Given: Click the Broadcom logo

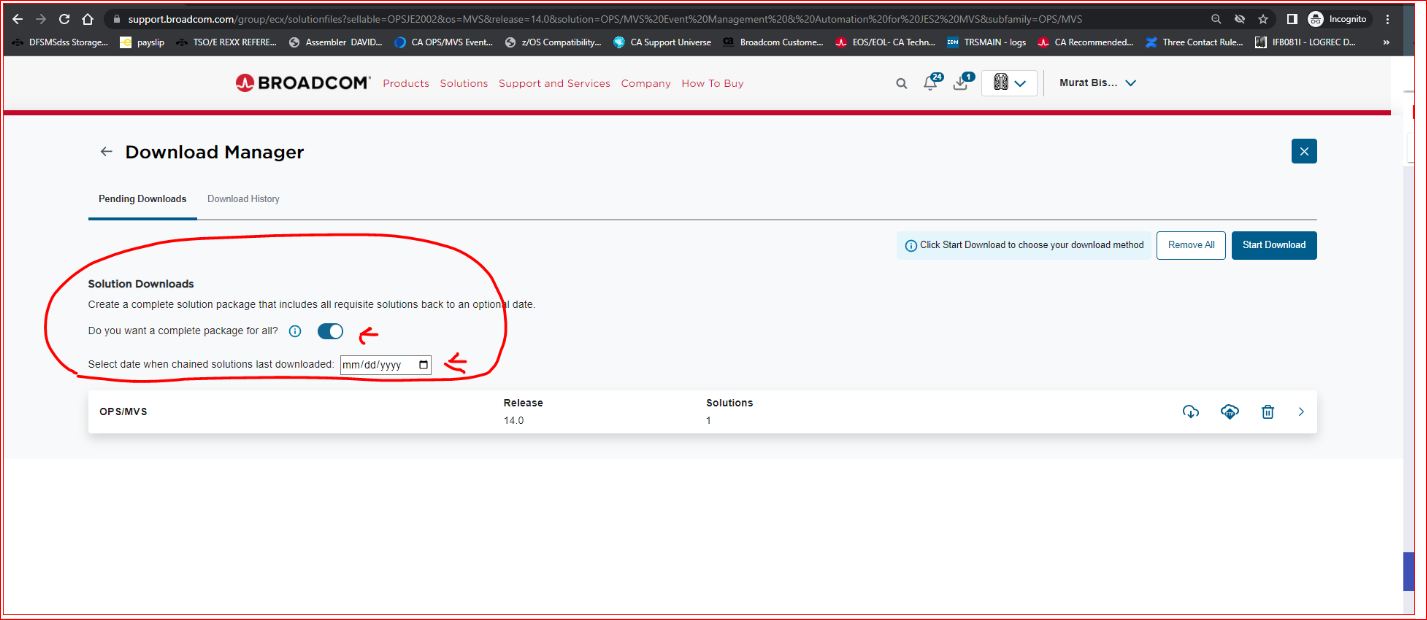Looking at the screenshot, I should [303, 84].
